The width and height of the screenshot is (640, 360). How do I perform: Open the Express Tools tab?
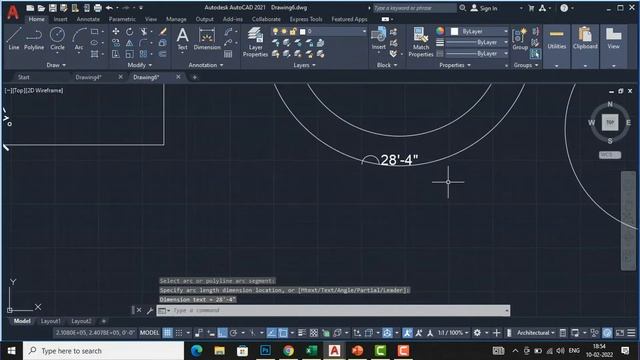[306, 19]
